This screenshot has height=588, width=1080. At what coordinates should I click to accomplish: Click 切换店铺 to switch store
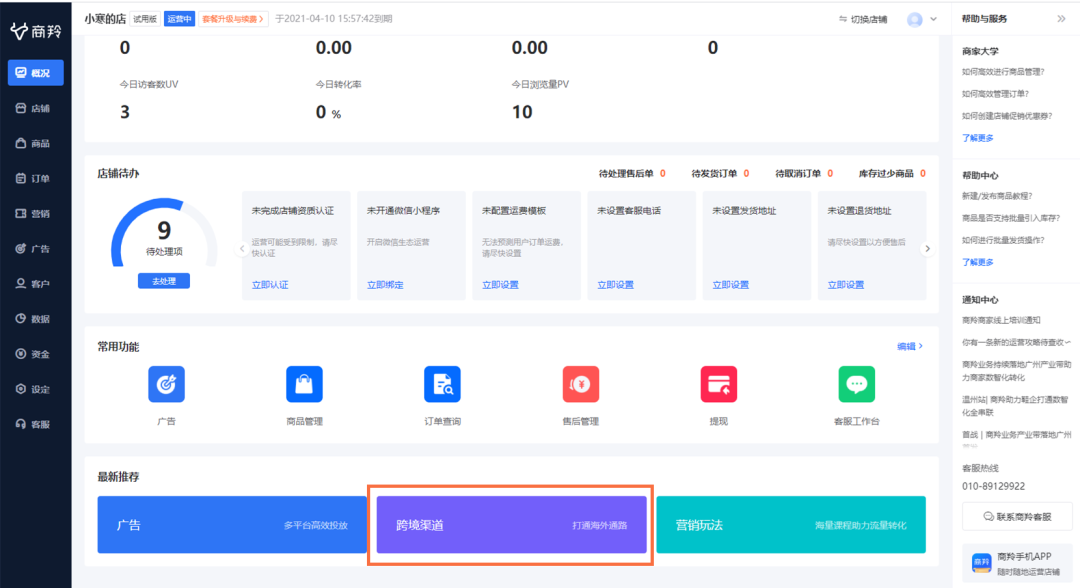tap(861, 19)
